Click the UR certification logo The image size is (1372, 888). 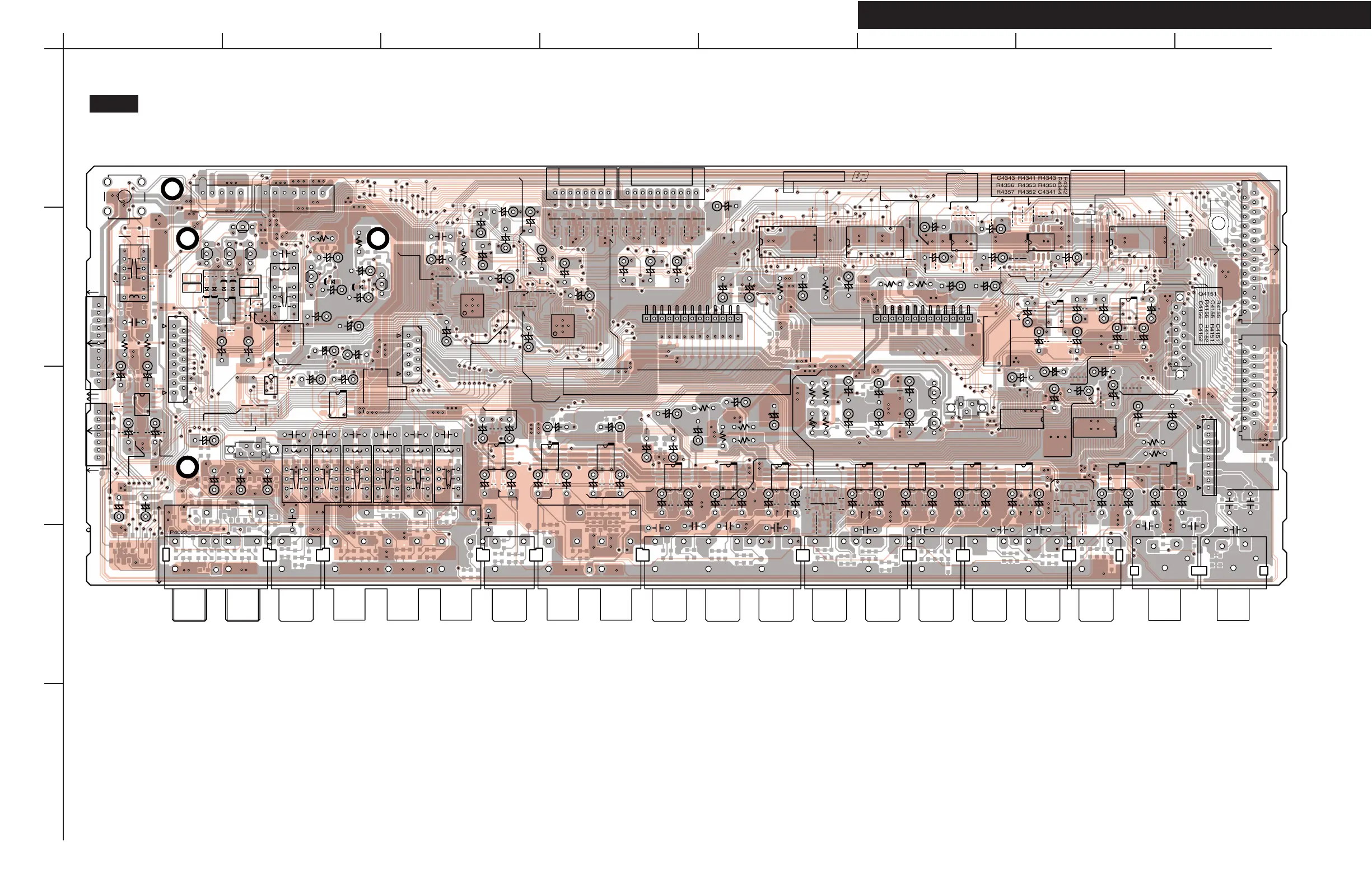[860, 177]
